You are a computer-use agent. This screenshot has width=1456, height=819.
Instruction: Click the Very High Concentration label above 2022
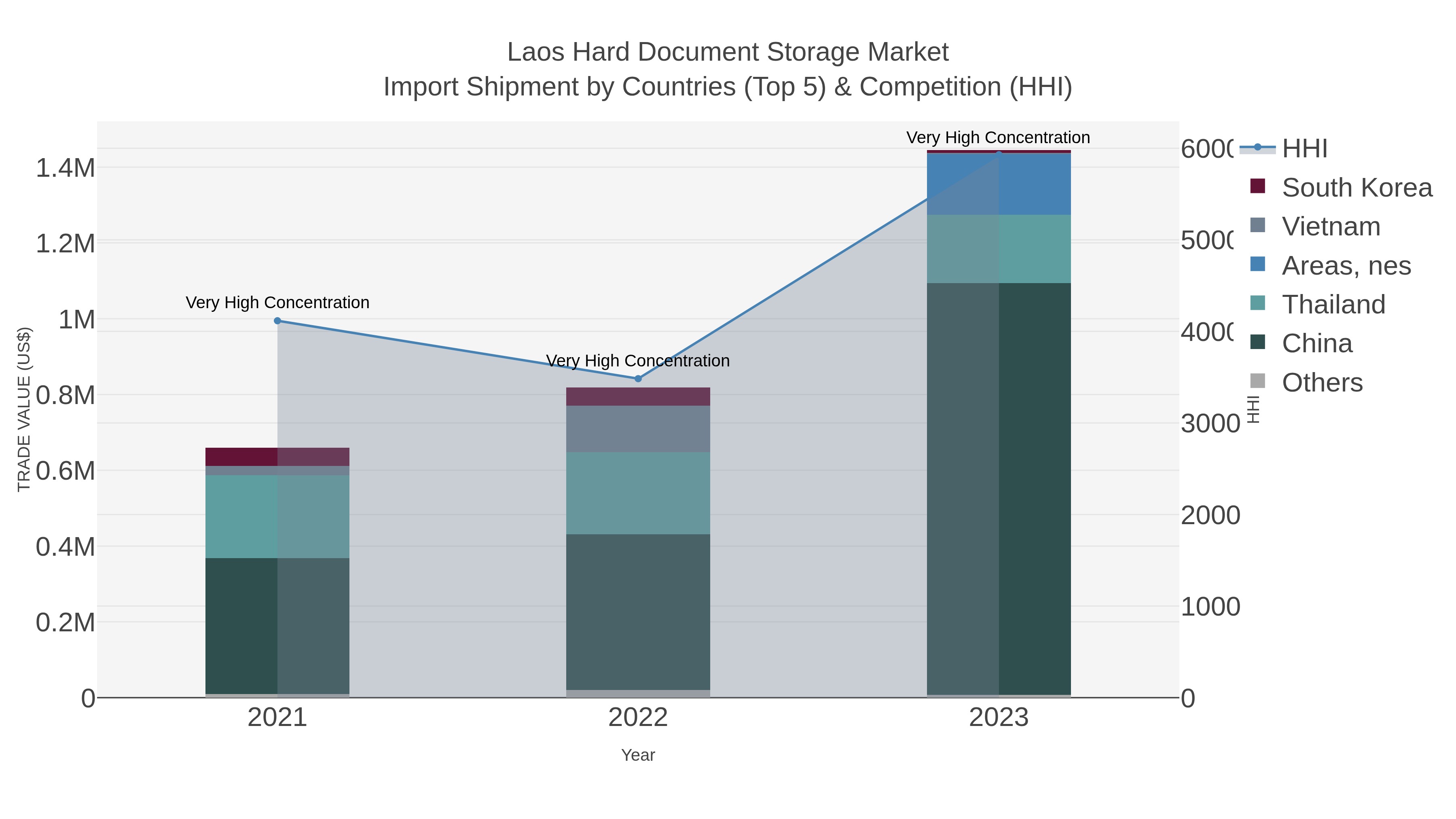pyautogui.click(x=638, y=361)
